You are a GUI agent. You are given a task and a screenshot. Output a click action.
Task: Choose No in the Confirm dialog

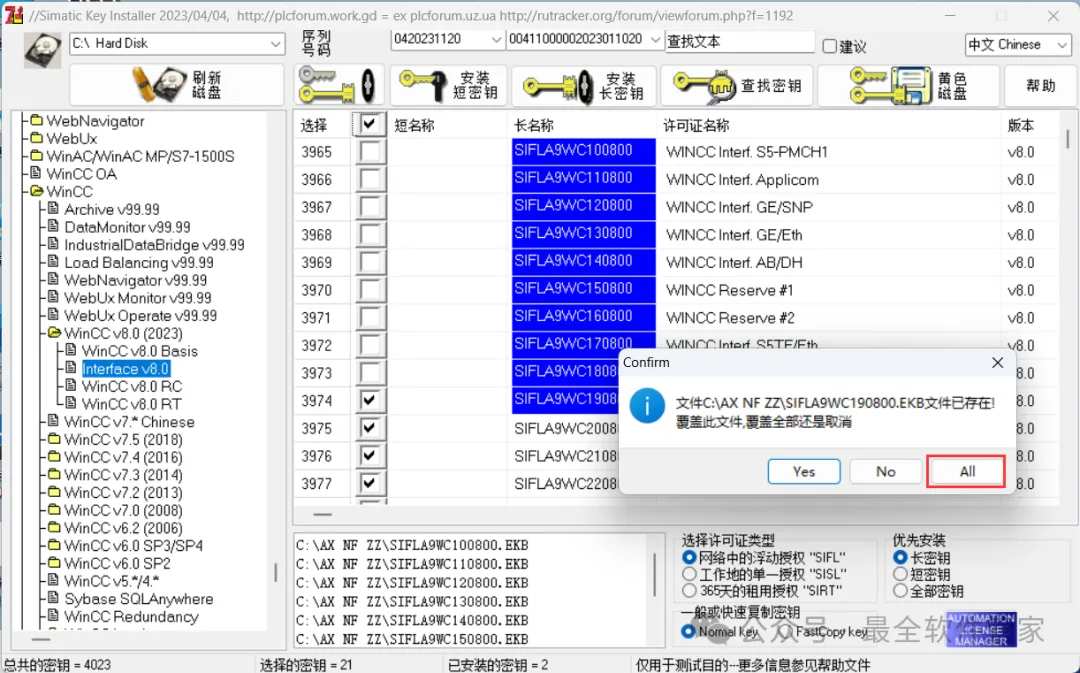pos(886,472)
